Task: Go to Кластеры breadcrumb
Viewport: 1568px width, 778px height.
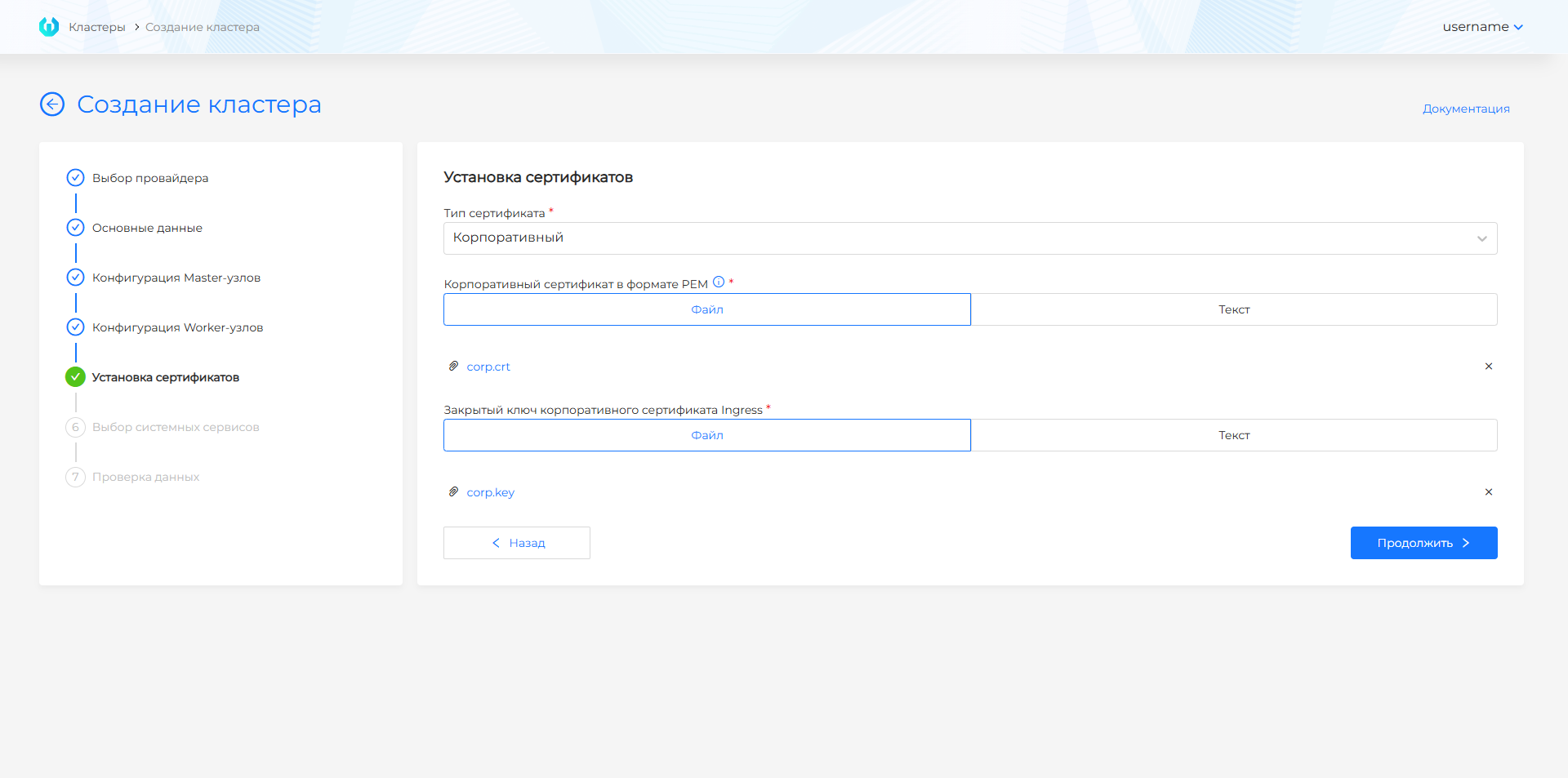Action: pos(97,27)
